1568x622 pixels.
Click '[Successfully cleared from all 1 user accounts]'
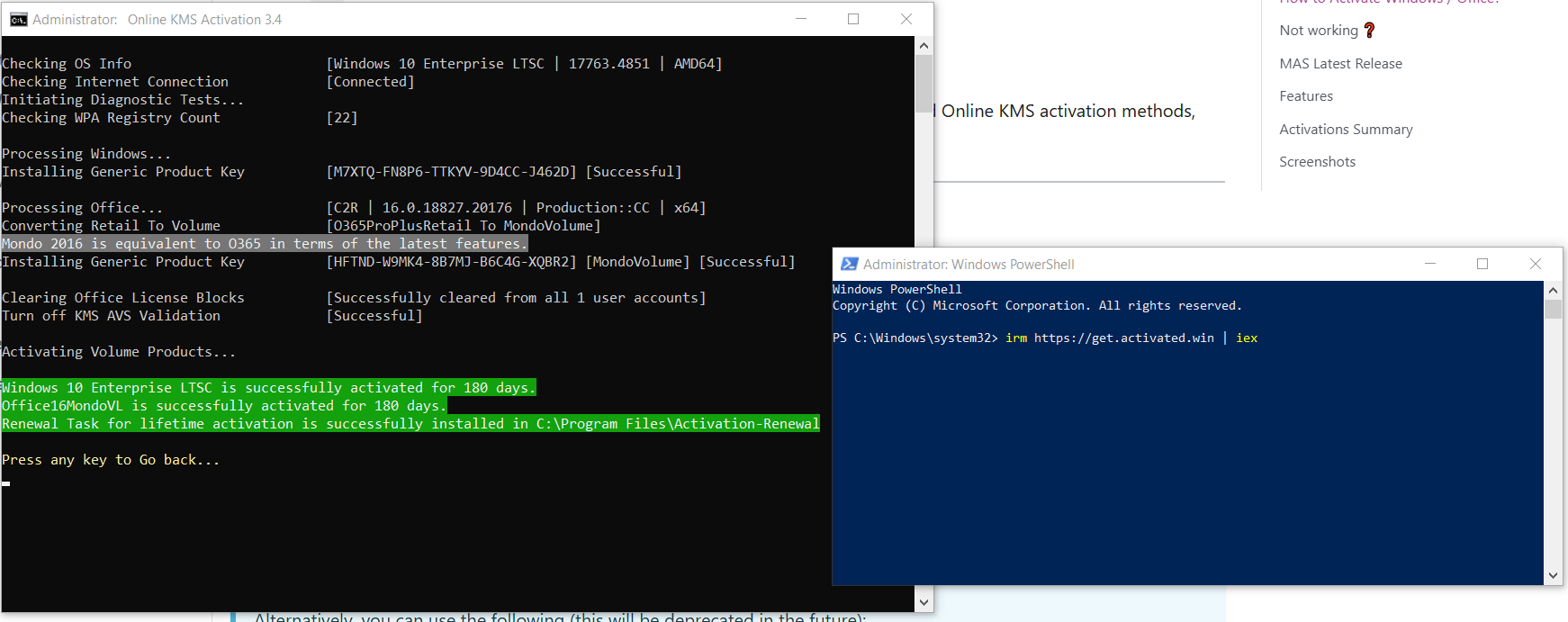click(516, 298)
